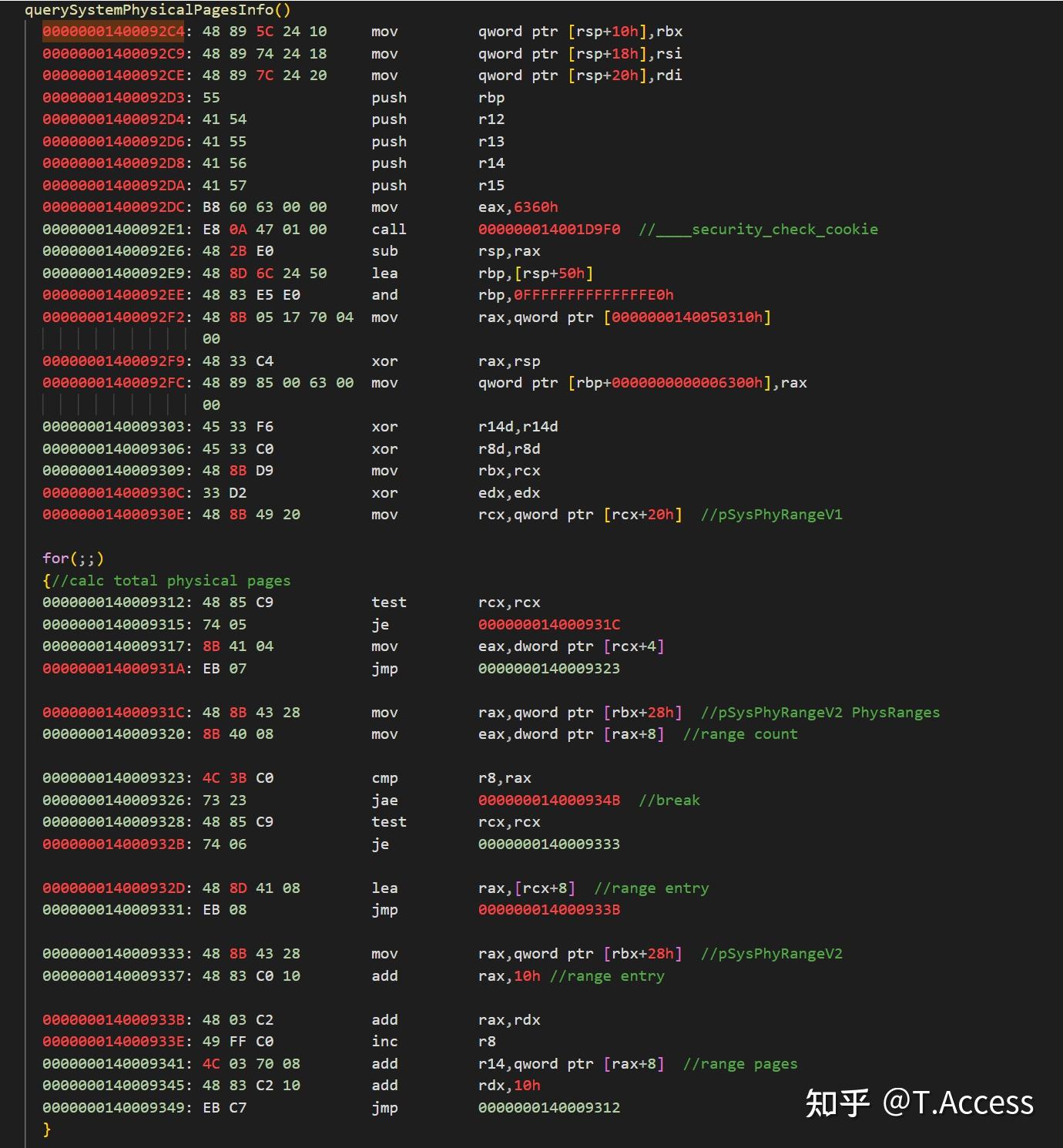Click the 'cmp' instruction mnemonic

(x=384, y=778)
